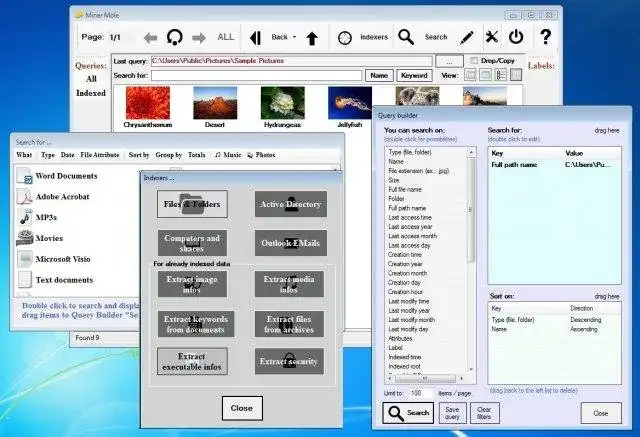Go up one level with up arrow
The height and width of the screenshot is (437, 640).
point(312,38)
